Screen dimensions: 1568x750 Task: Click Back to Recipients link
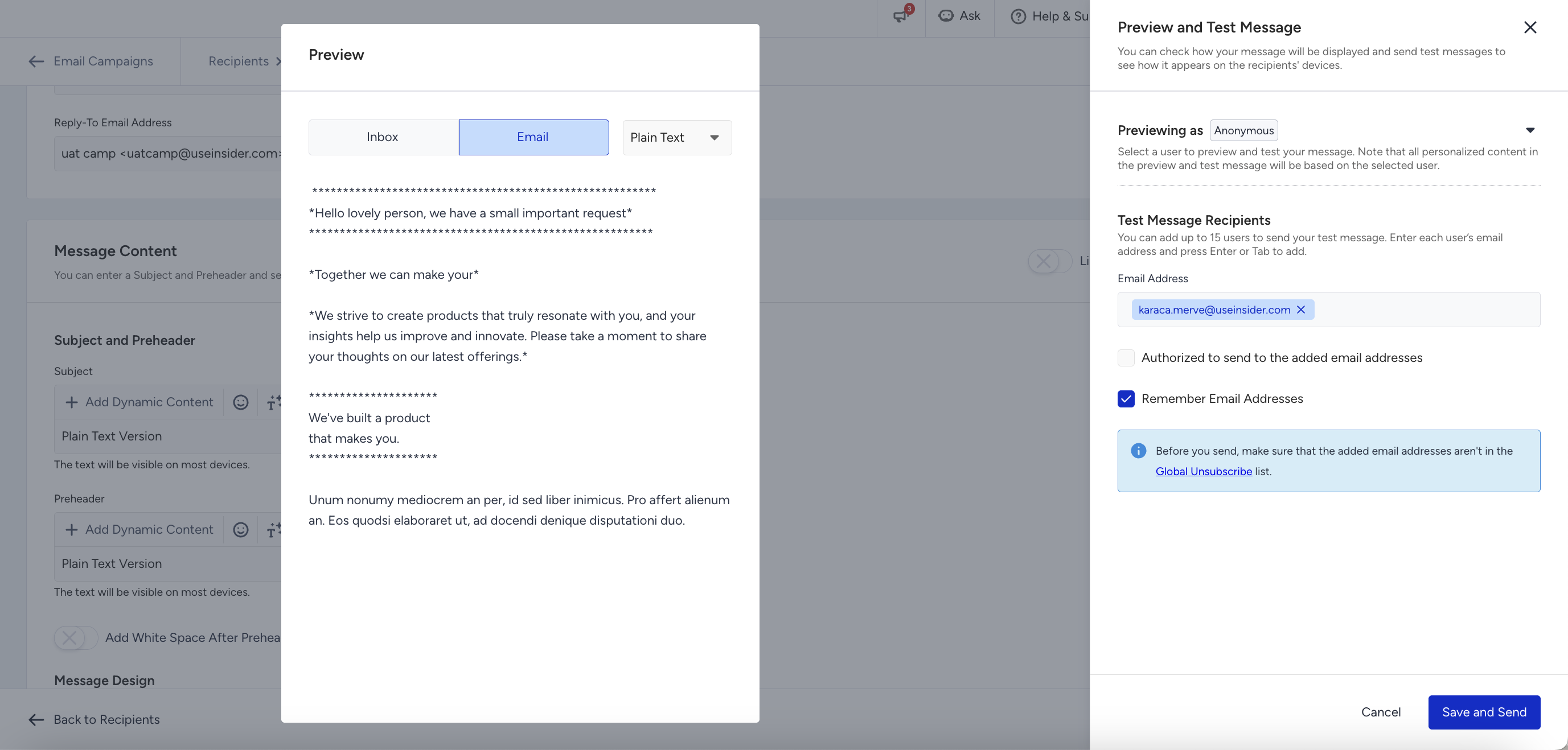106,720
